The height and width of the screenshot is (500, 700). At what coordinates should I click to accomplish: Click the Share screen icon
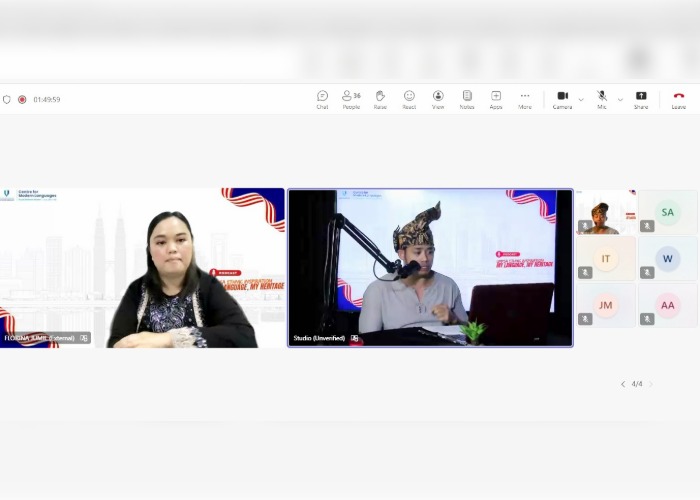[641, 97]
